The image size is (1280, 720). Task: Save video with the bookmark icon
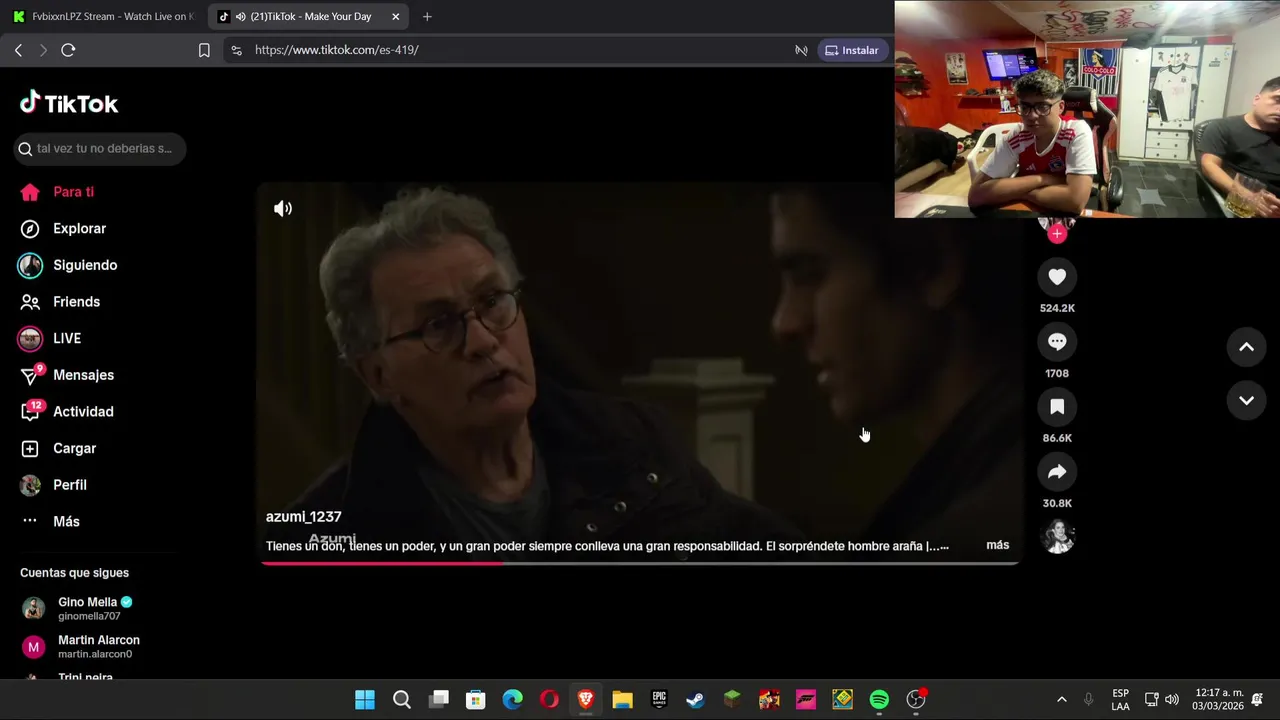pyautogui.click(x=1057, y=407)
